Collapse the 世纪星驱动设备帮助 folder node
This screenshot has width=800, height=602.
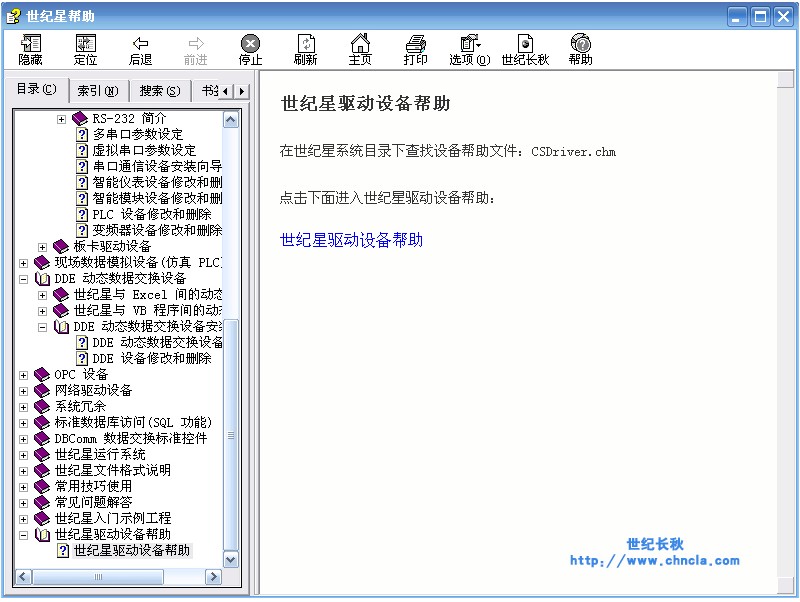[23, 535]
